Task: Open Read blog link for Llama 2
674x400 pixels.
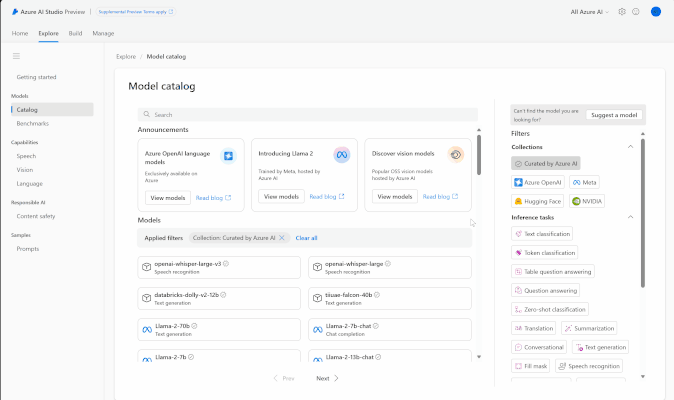Action: [x=327, y=196]
